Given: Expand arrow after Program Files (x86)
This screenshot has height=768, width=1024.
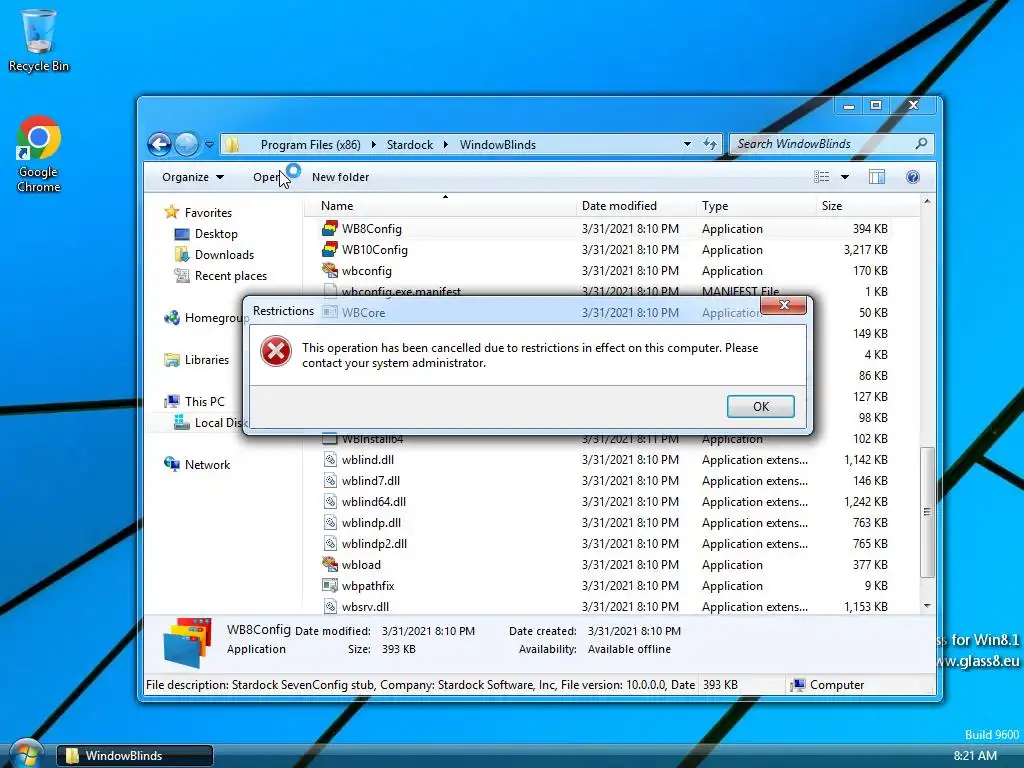Looking at the screenshot, I should (x=374, y=144).
